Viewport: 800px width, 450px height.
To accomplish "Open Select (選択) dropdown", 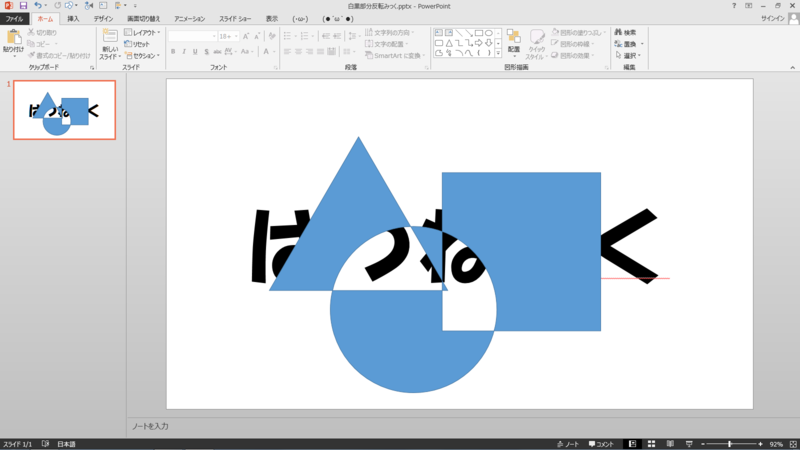I will [x=628, y=56].
